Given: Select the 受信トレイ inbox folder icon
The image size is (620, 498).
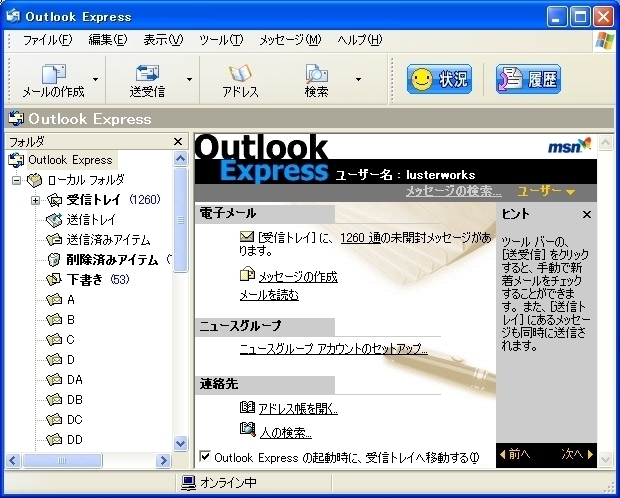Looking at the screenshot, I should point(55,200).
